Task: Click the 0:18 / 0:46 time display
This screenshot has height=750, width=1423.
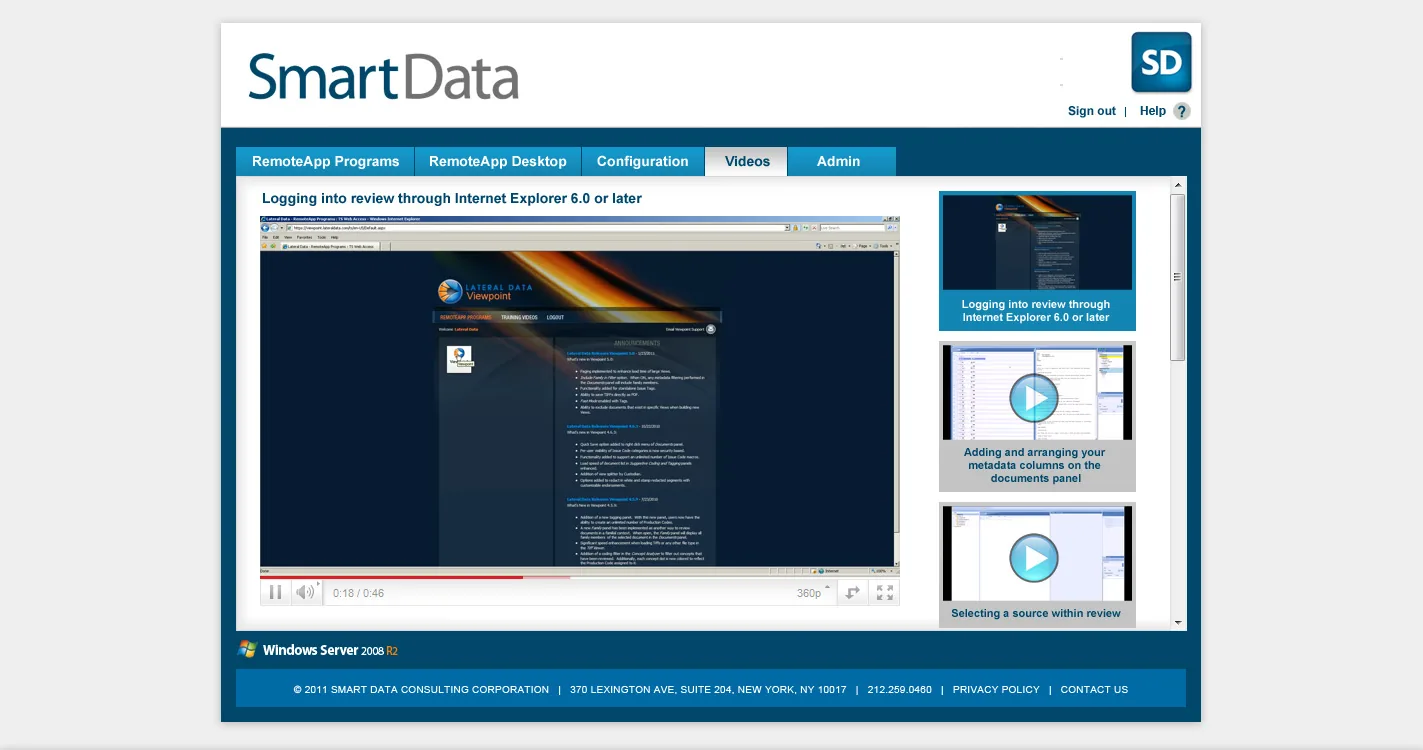Action: click(358, 593)
